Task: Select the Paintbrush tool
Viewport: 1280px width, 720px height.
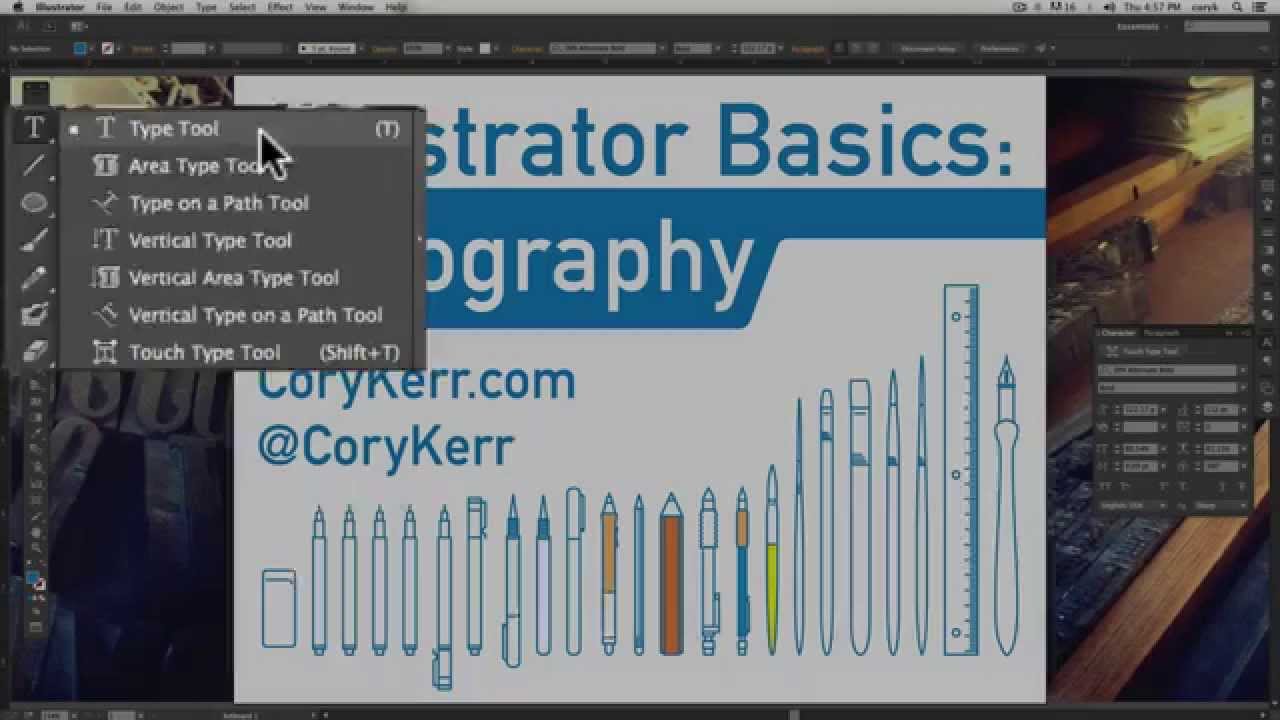Action: pyautogui.click(x=34, y=240)
